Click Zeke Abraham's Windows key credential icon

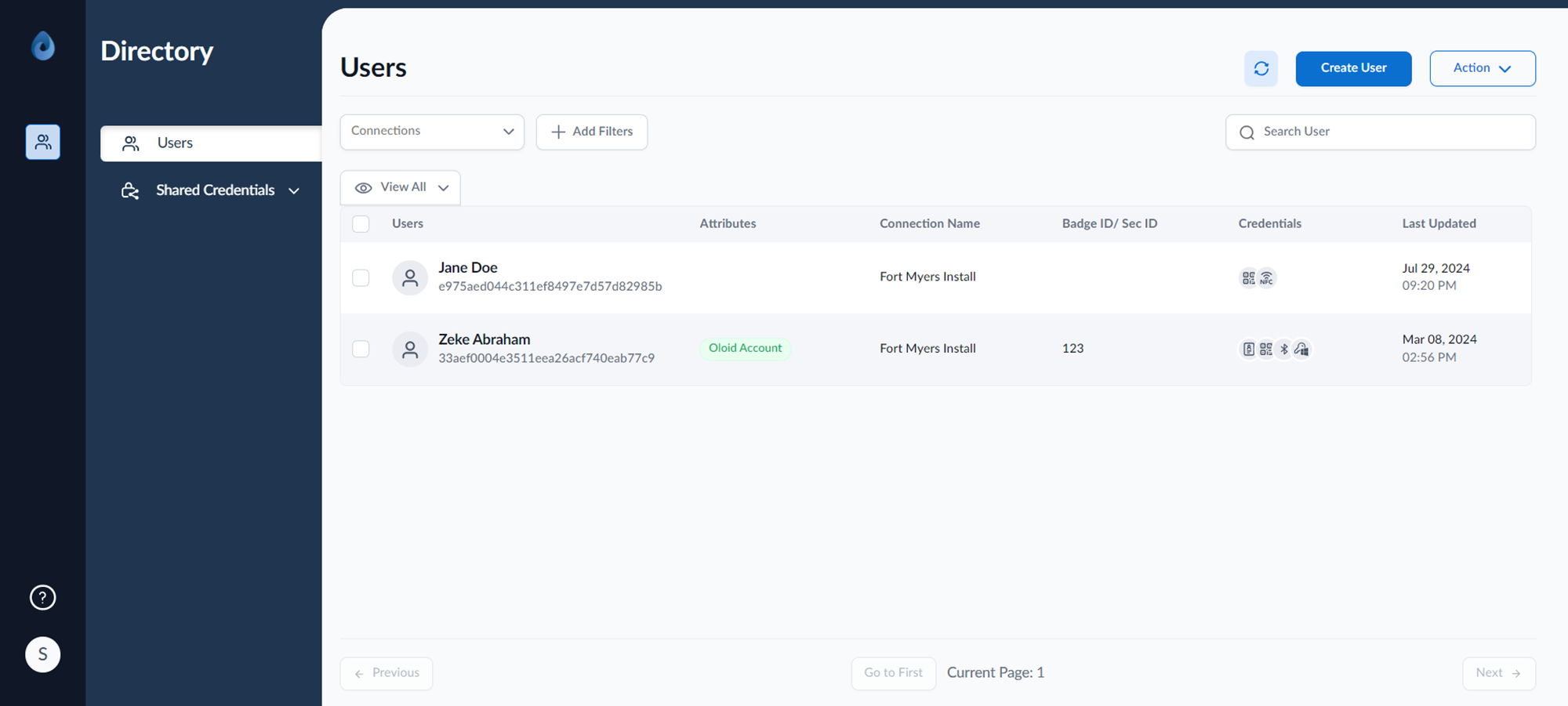coord(1302,349)
